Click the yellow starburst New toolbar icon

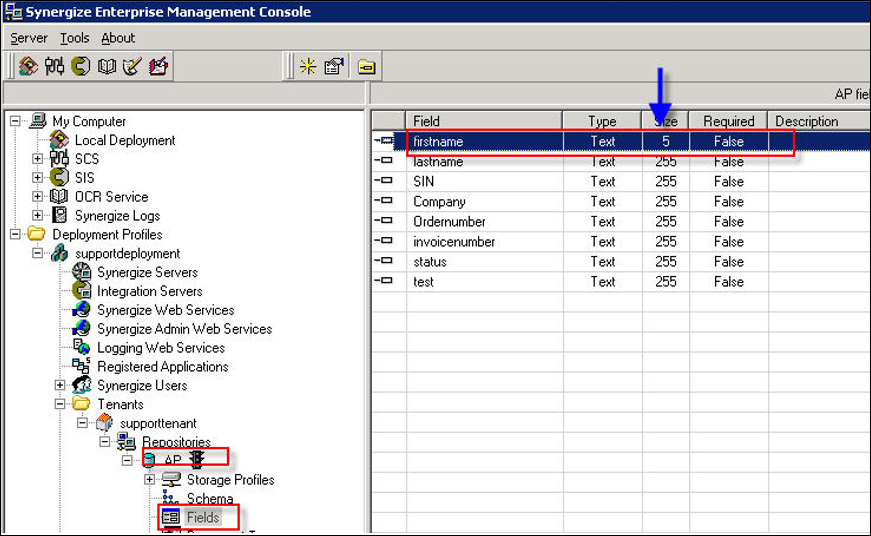coord(308,67)
